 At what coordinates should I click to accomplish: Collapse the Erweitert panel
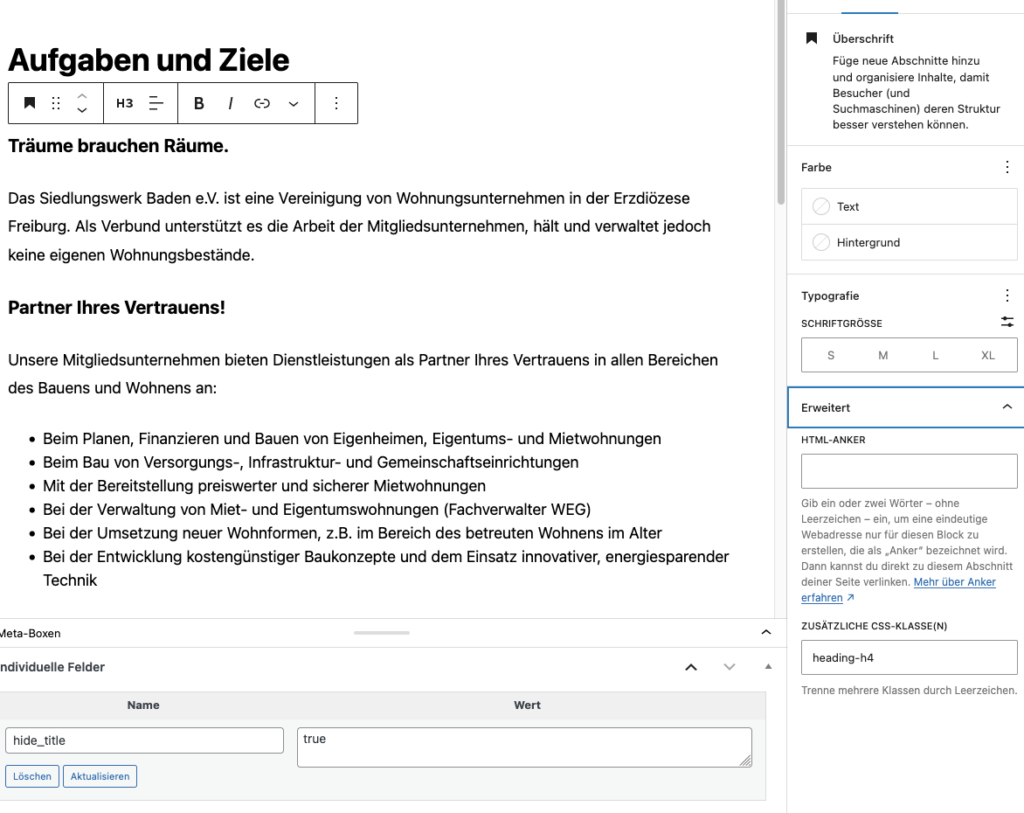pyautogui.click(x=1006, y=407)
